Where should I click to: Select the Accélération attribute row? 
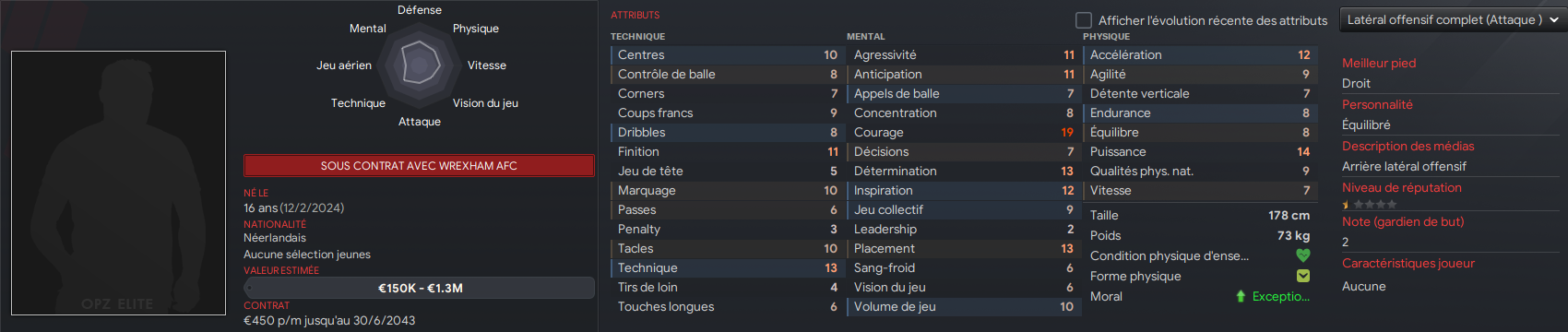coord(1199,55)
